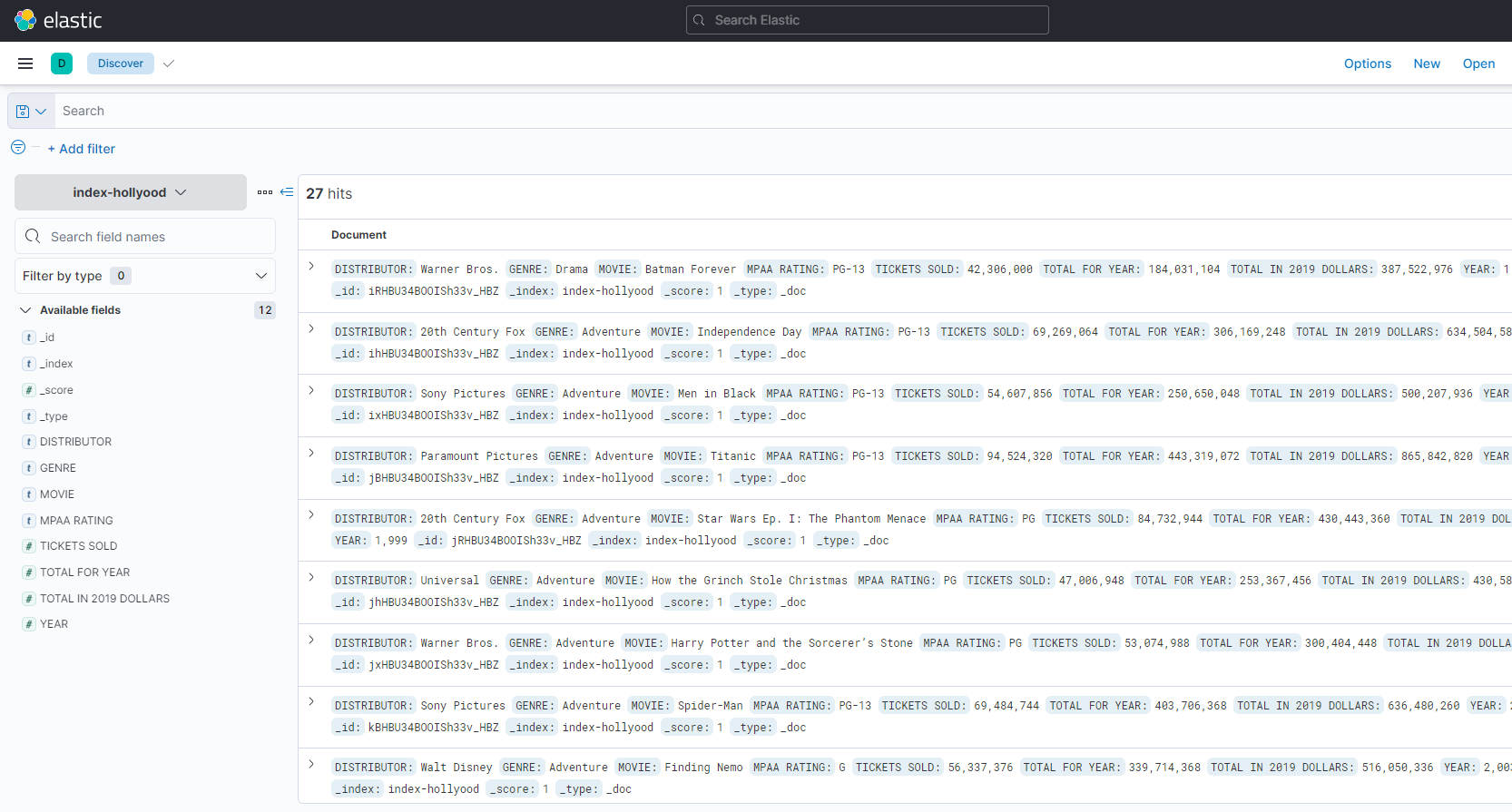Viewport: 1512px width, 812px height.
Task: Click the MPAA RATING field type icon
Action: tap(29, 521)
